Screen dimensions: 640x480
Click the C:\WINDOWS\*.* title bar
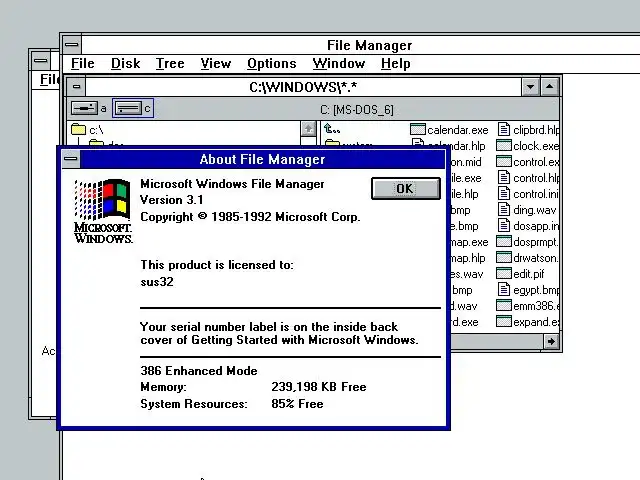pos(303,87)
